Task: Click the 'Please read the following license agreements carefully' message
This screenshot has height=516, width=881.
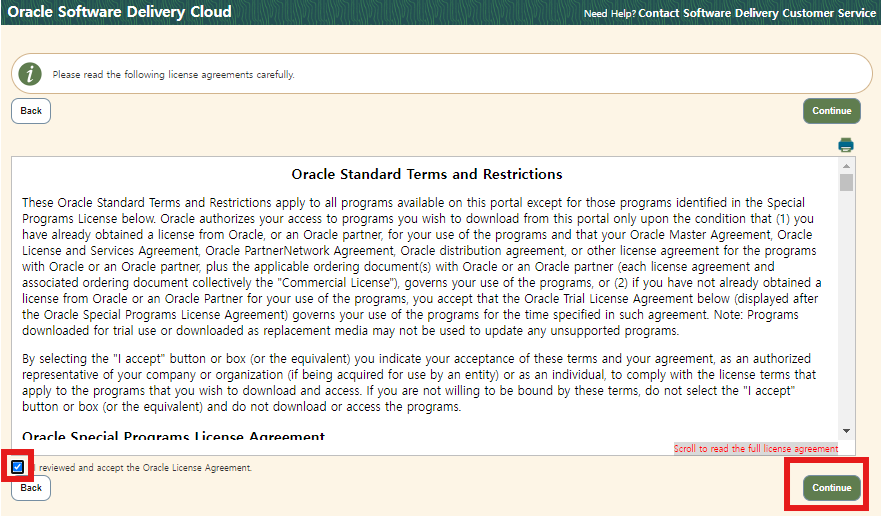Action: (174, 75)
